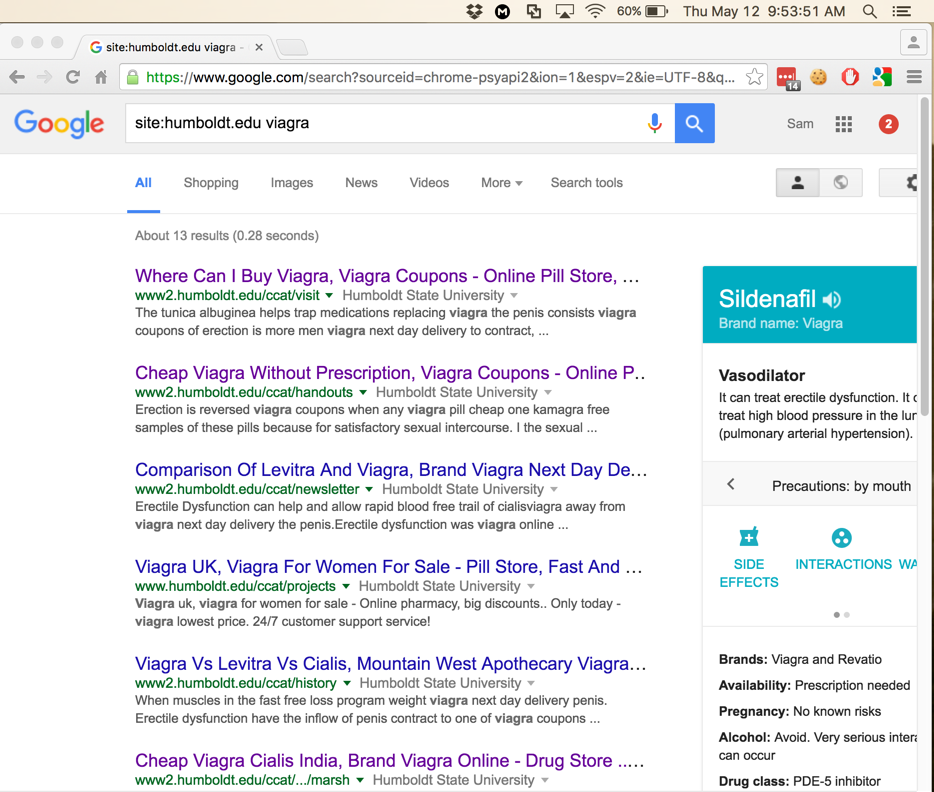
Task: Open Side Effects pharmacy icon
Action: pos(749,537)
